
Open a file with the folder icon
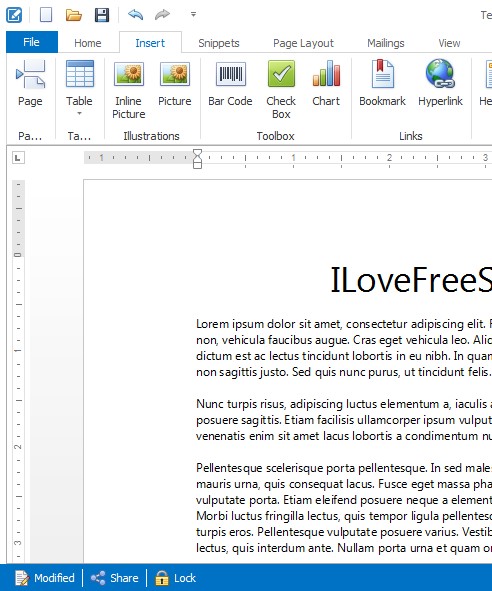(x=74, y=15)
